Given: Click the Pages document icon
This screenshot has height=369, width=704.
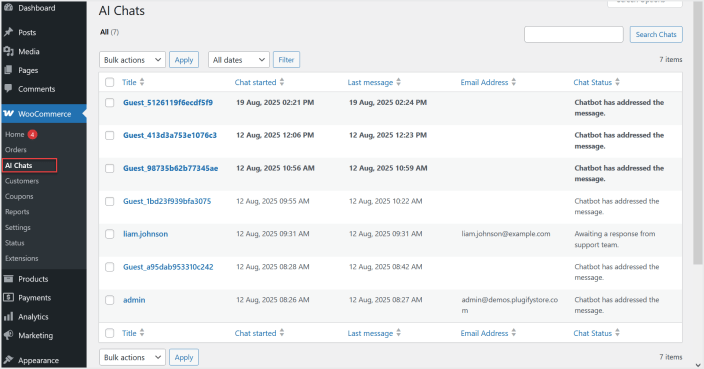Looking at the screenshot, I should pyautogui.click(x=8, y=70).
